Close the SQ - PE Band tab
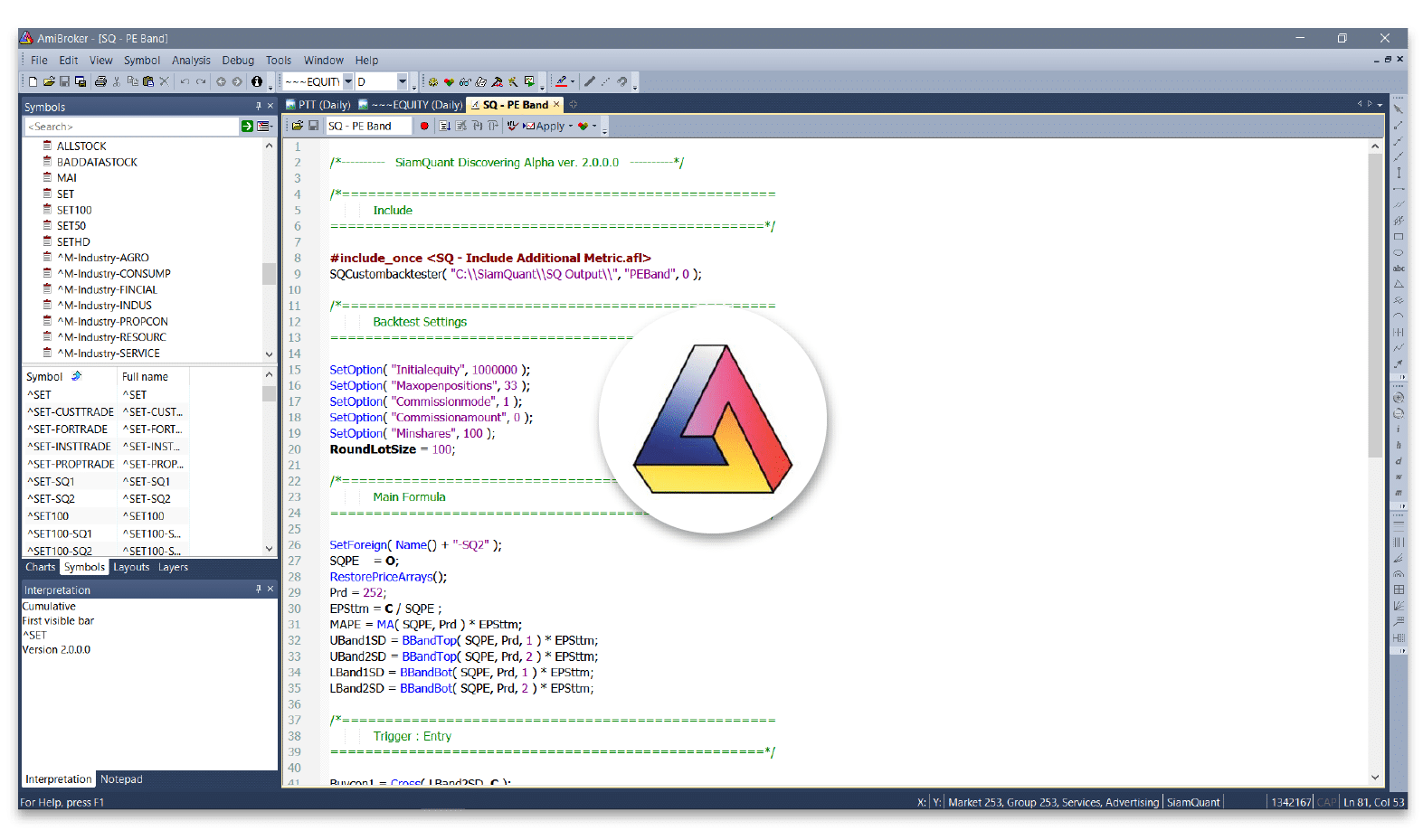 [x=556, y=104]
